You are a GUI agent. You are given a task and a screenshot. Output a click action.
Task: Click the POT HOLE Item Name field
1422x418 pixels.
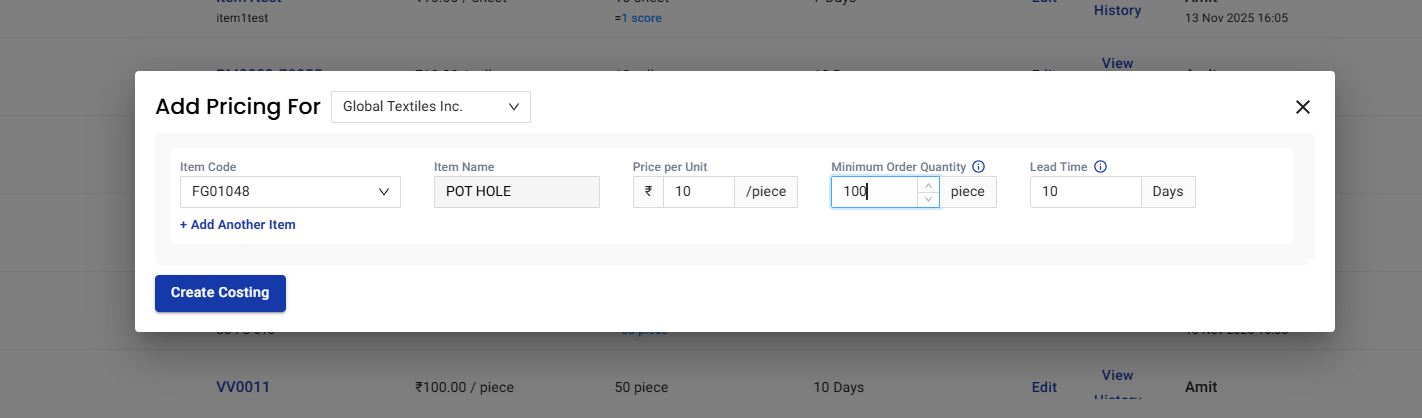click(516, 192)
